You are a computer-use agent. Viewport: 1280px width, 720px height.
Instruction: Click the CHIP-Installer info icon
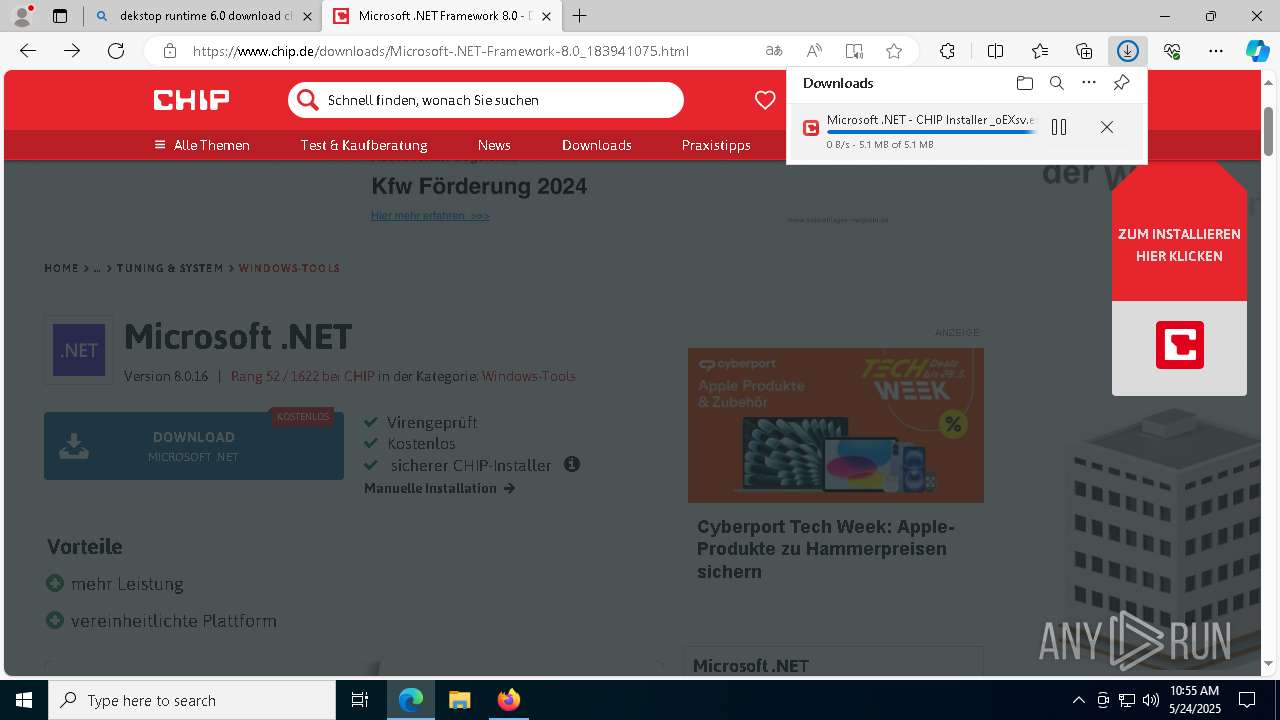572,464
